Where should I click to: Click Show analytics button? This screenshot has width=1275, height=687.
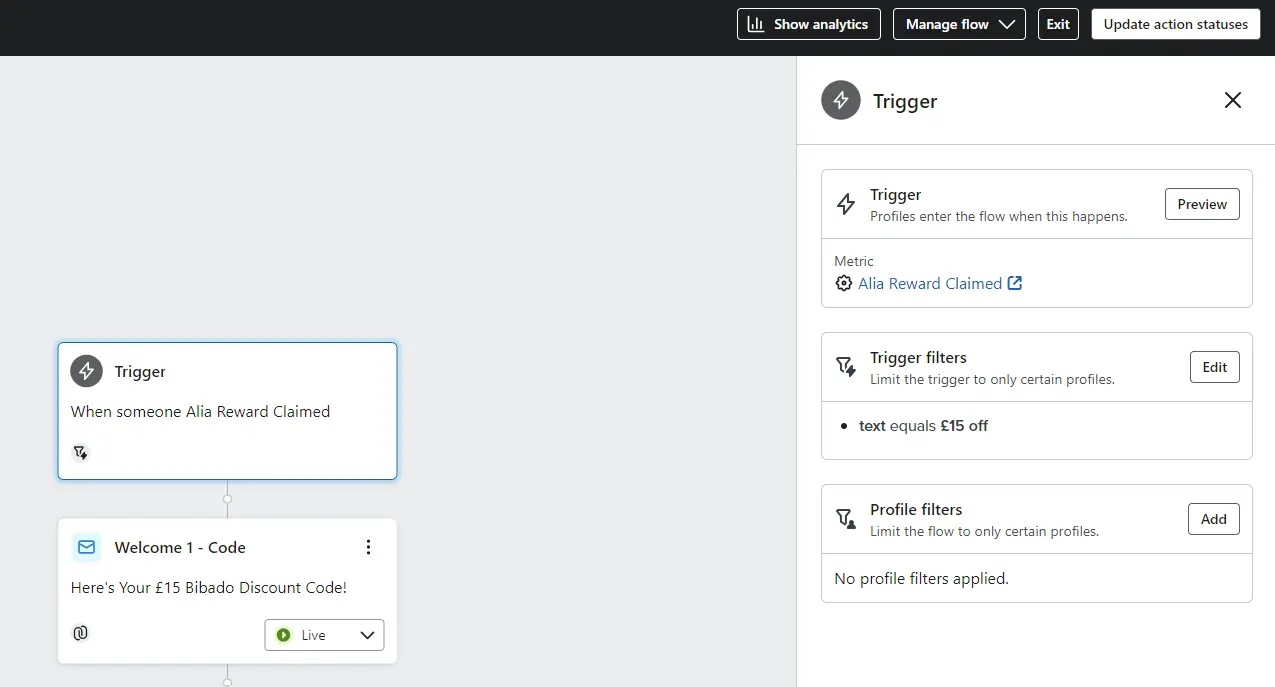(809, 24)
